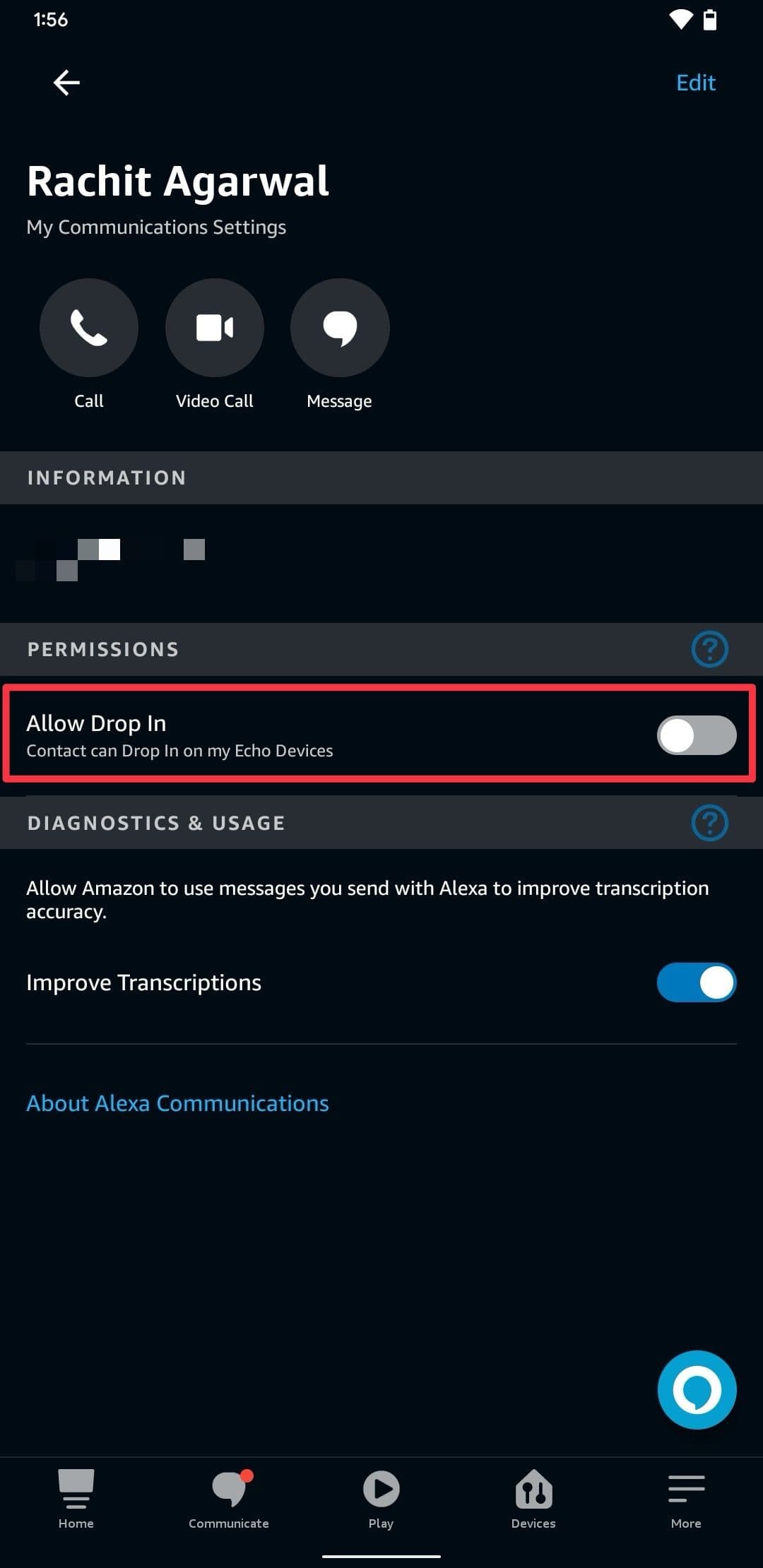This screenshot has width=763, height=1568.
Task: Open the Devices tab
Action: tap(533, 1504)
